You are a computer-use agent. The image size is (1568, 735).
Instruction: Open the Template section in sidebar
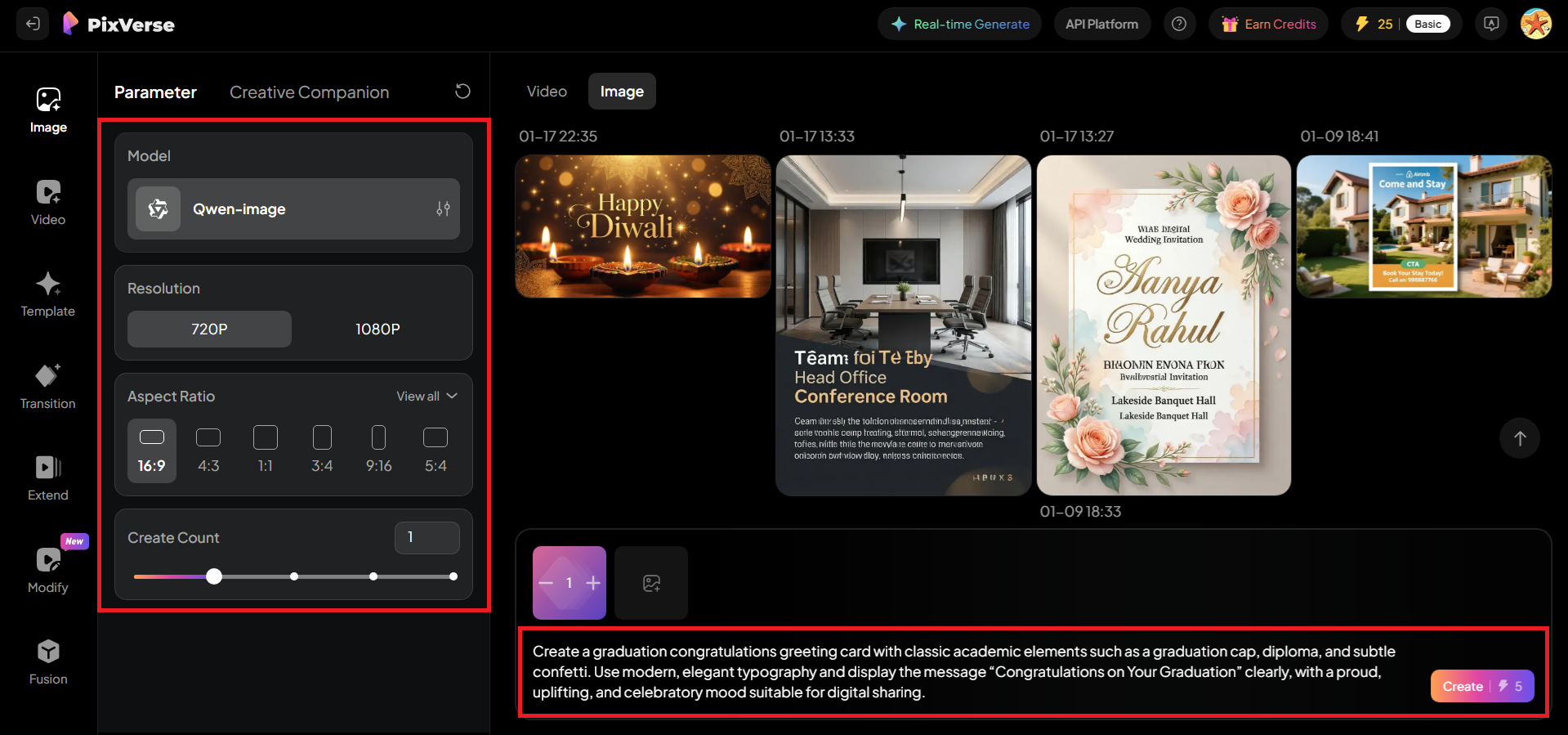(x=48, y=294)
